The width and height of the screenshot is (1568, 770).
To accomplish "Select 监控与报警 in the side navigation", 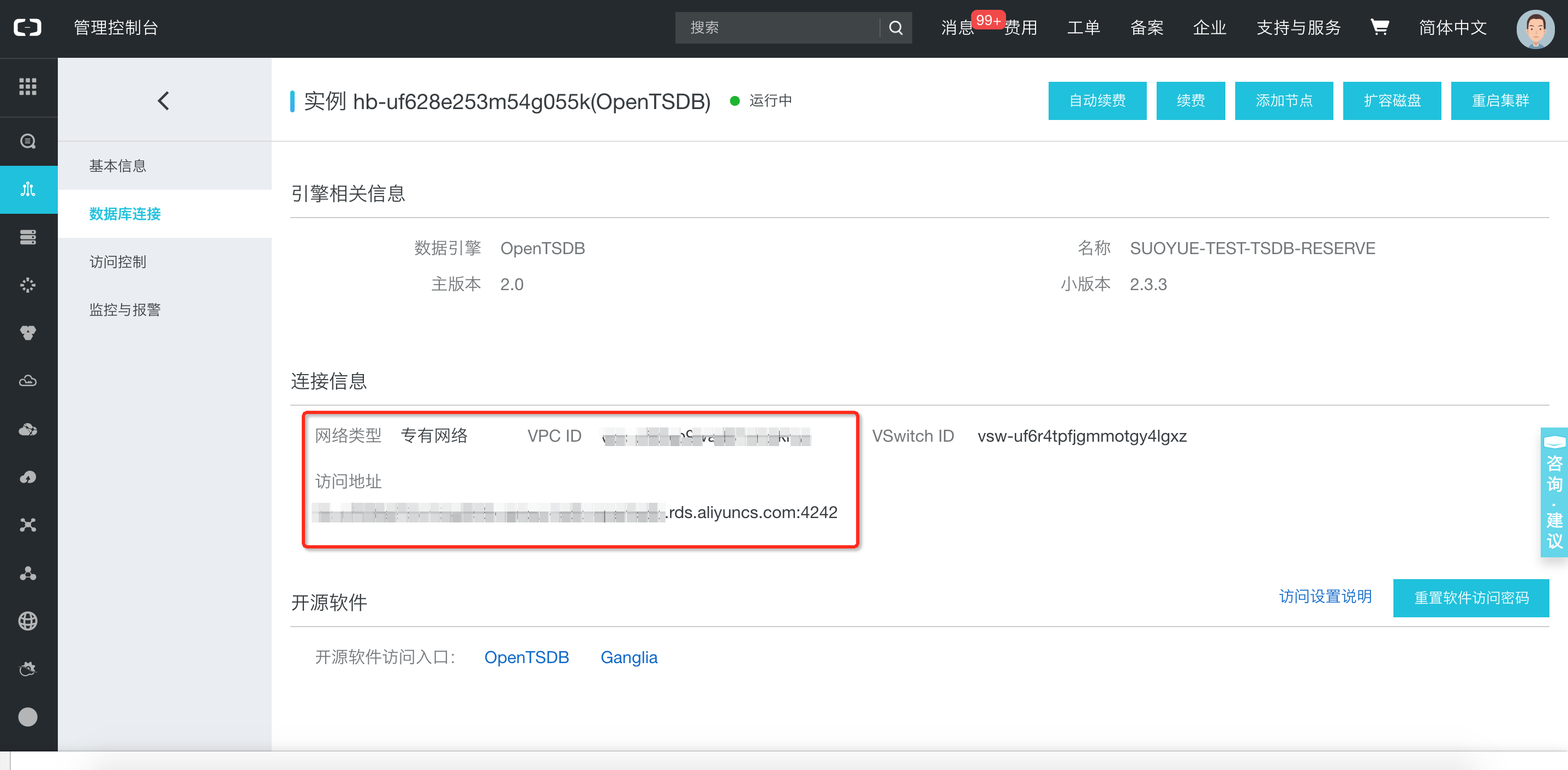I will click(x=164, y=310).
